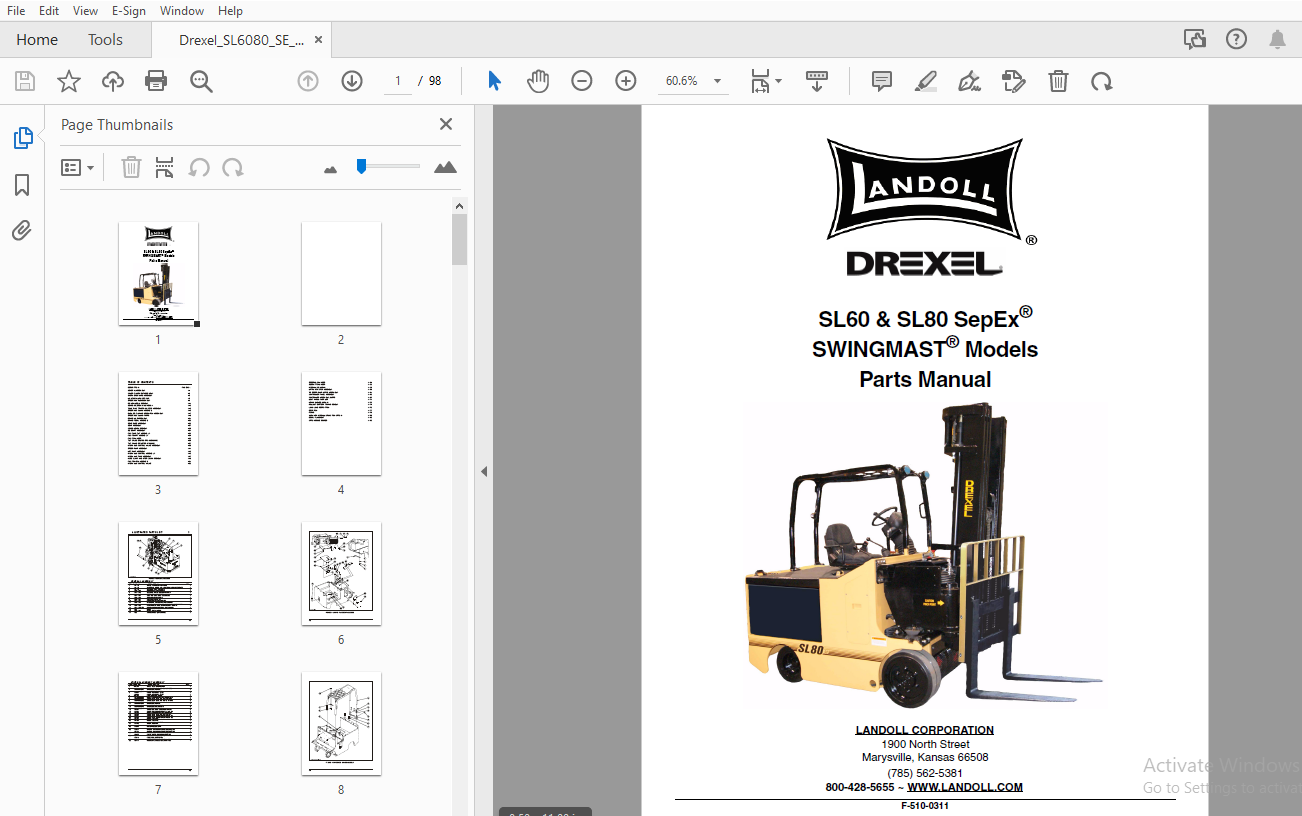The image size is (1302, 816).
Task: Rotate thumbnails counterclockwise
Action: coord(199,167)
